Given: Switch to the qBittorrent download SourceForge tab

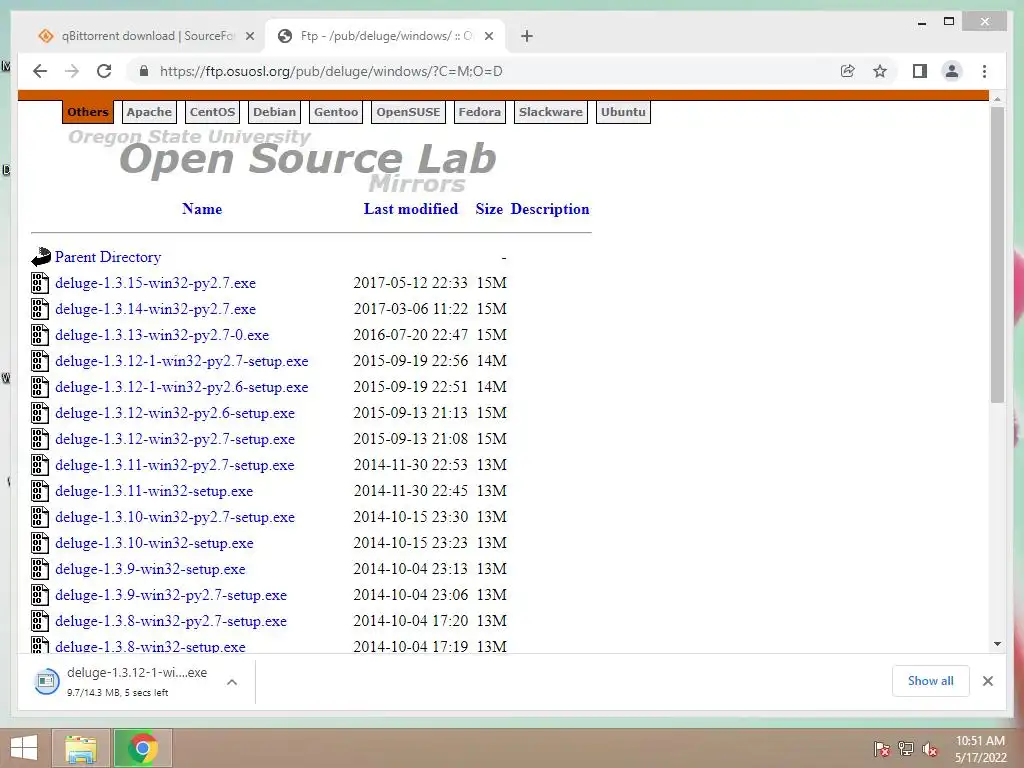Looking at the screenshot, I should (x=146, y=36).
